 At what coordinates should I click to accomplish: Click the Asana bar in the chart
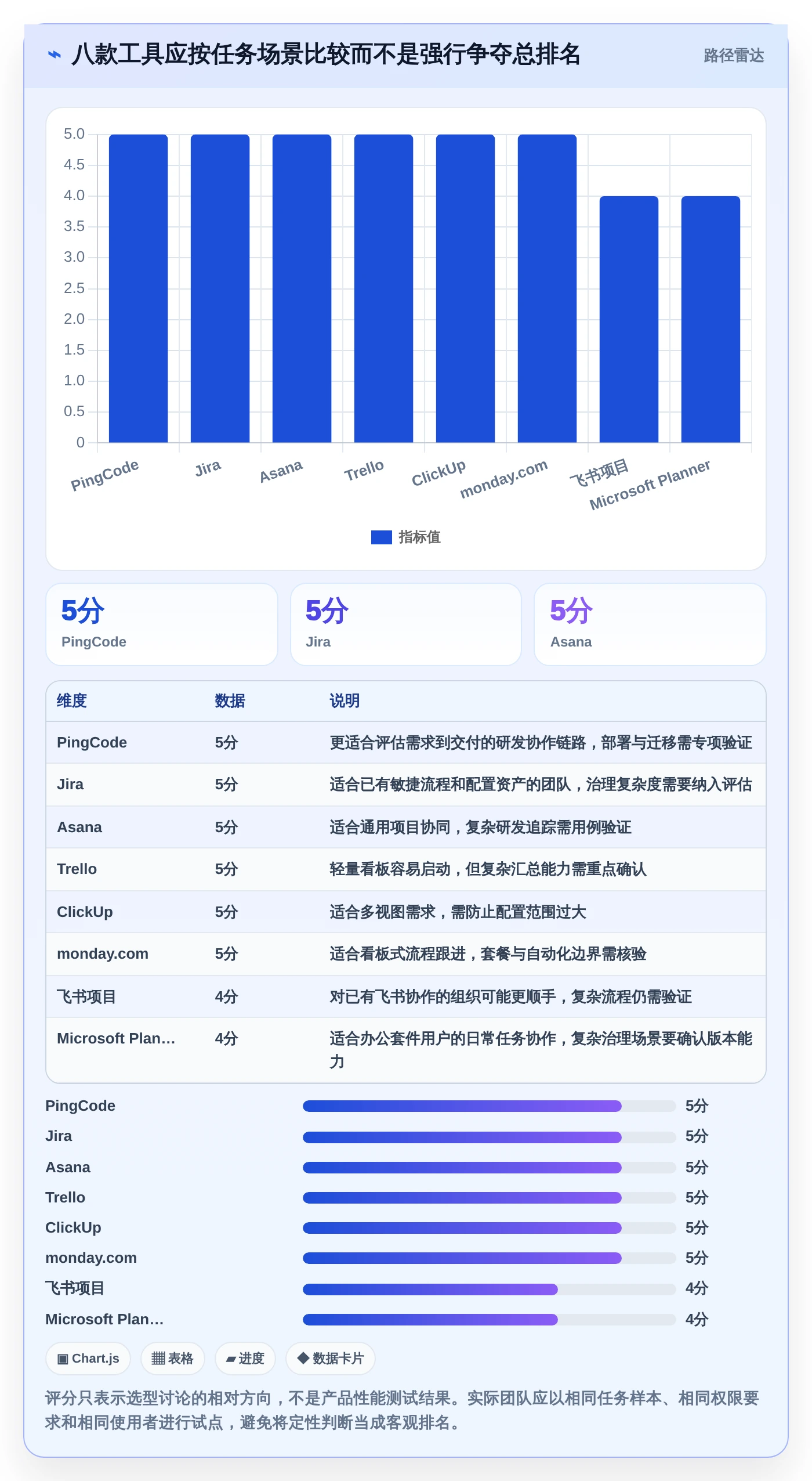(302, 288)
